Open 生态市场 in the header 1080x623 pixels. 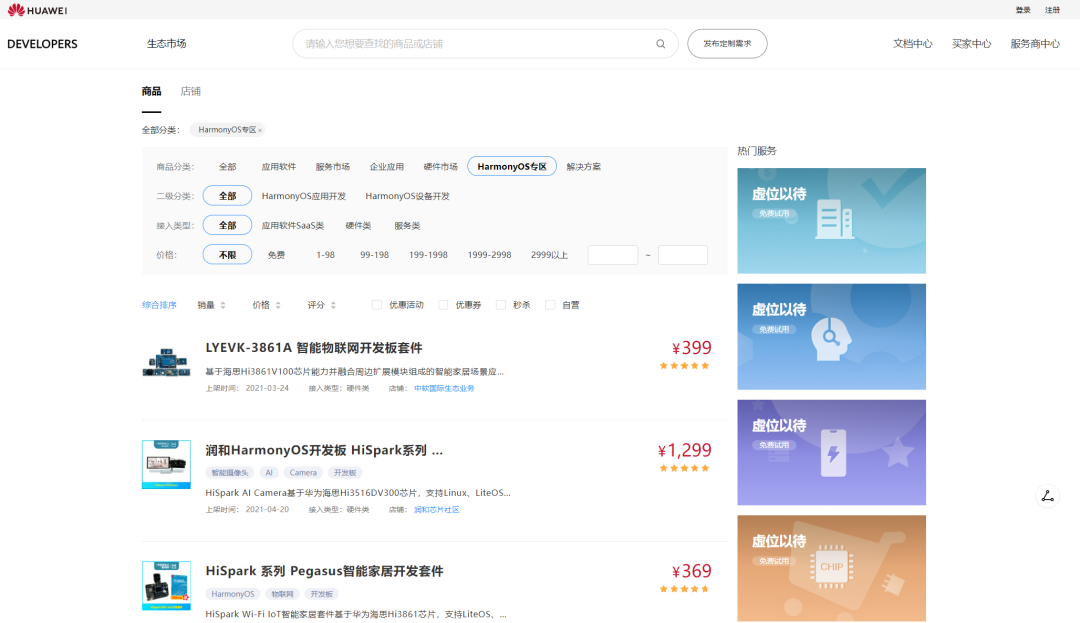pyautogui.click(x=166, y=43)
